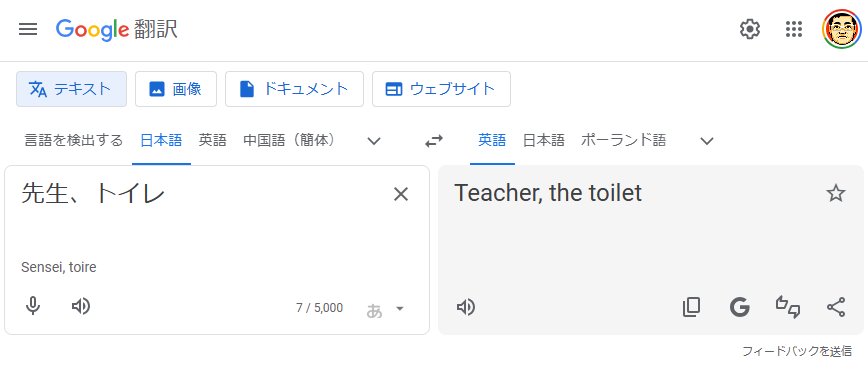This screenshot has height=367, width=868.
Task: Expand more source languages chevron
Action: pyautogui.click(x=374, y=141)
